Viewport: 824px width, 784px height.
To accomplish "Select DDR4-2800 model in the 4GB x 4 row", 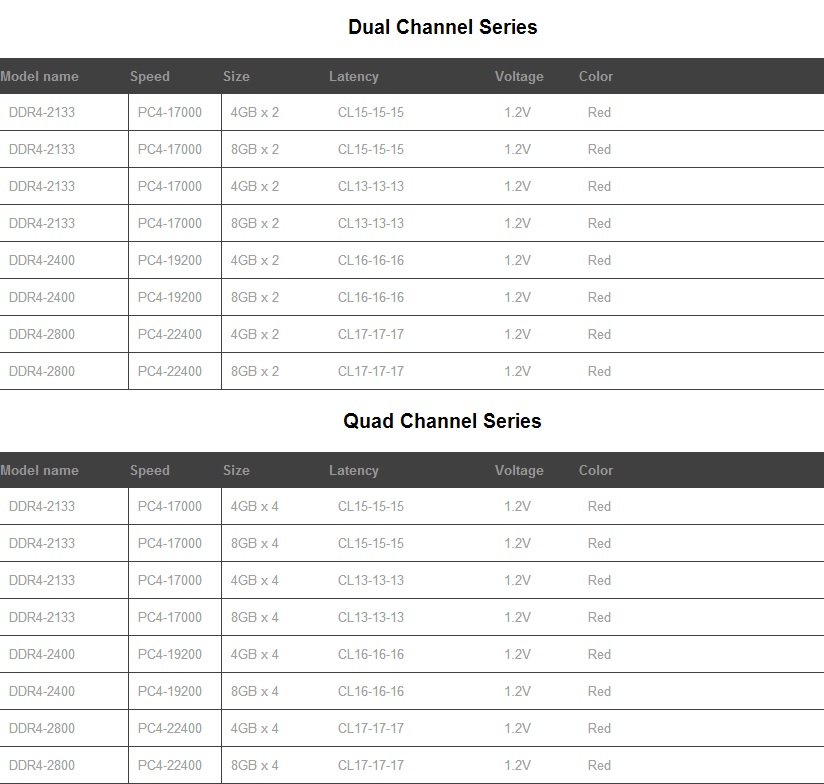I will click(42, 728).
